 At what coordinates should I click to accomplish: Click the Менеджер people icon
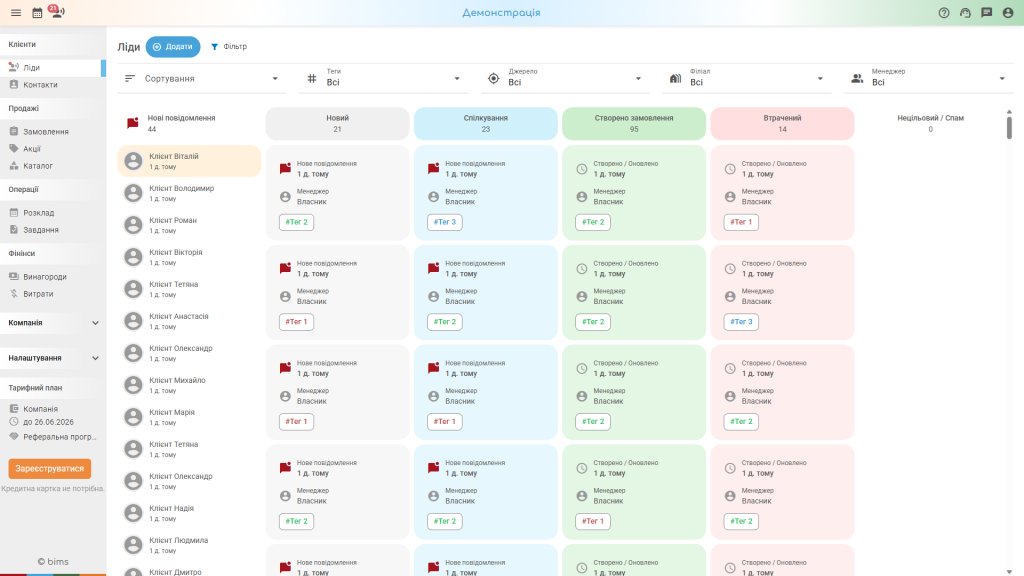(x=857, y=78)
